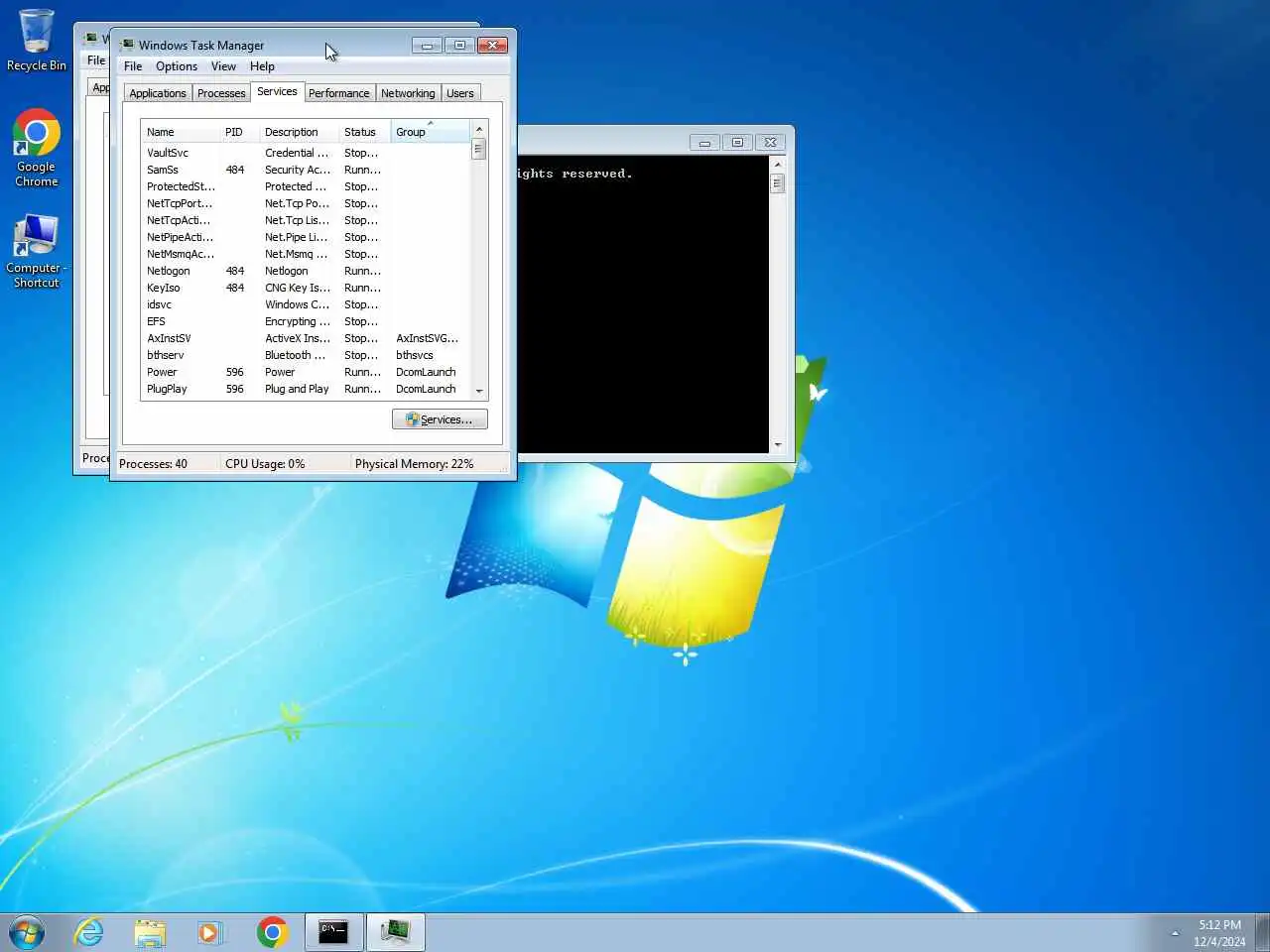The width and height of the screenshot is (1270, 952).
Task: Select the Power service row
Action: pyautogui.click(x=306, y=372)
